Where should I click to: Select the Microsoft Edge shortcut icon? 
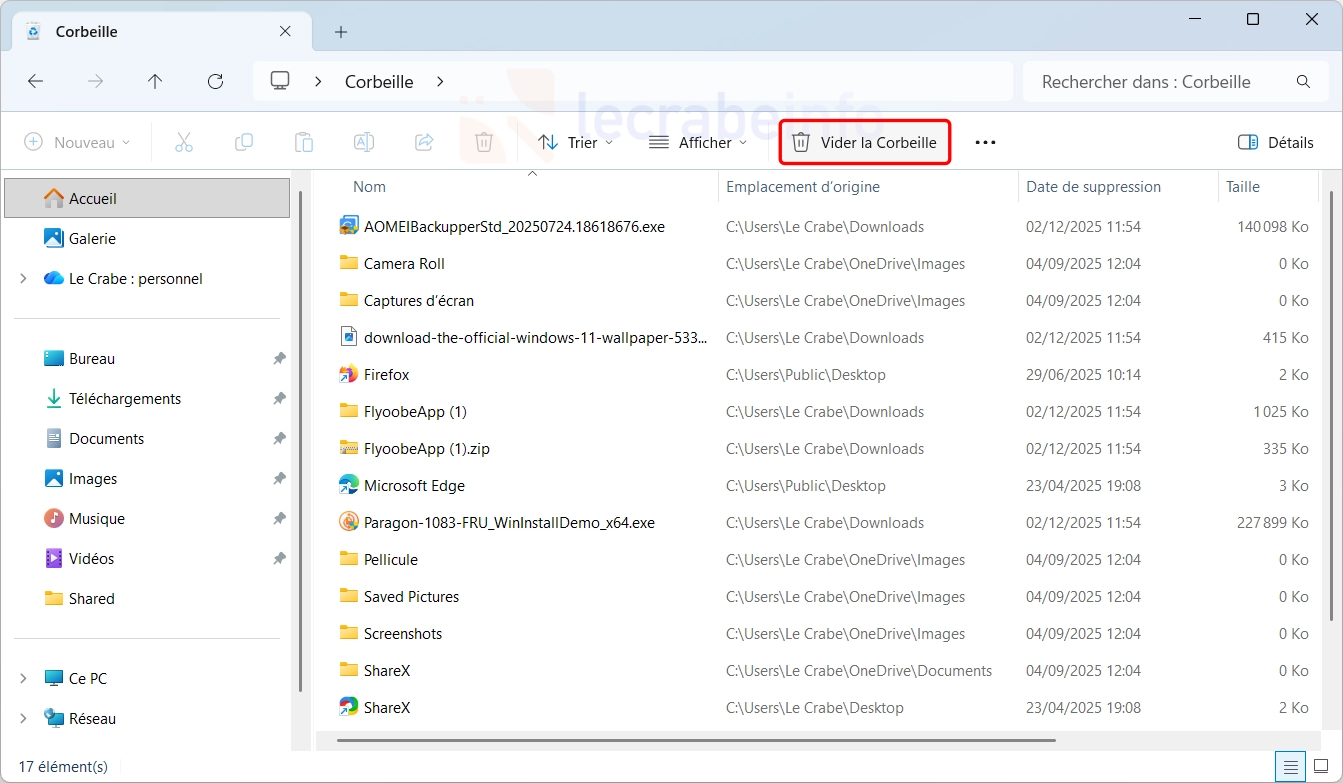tap(348, 486)
